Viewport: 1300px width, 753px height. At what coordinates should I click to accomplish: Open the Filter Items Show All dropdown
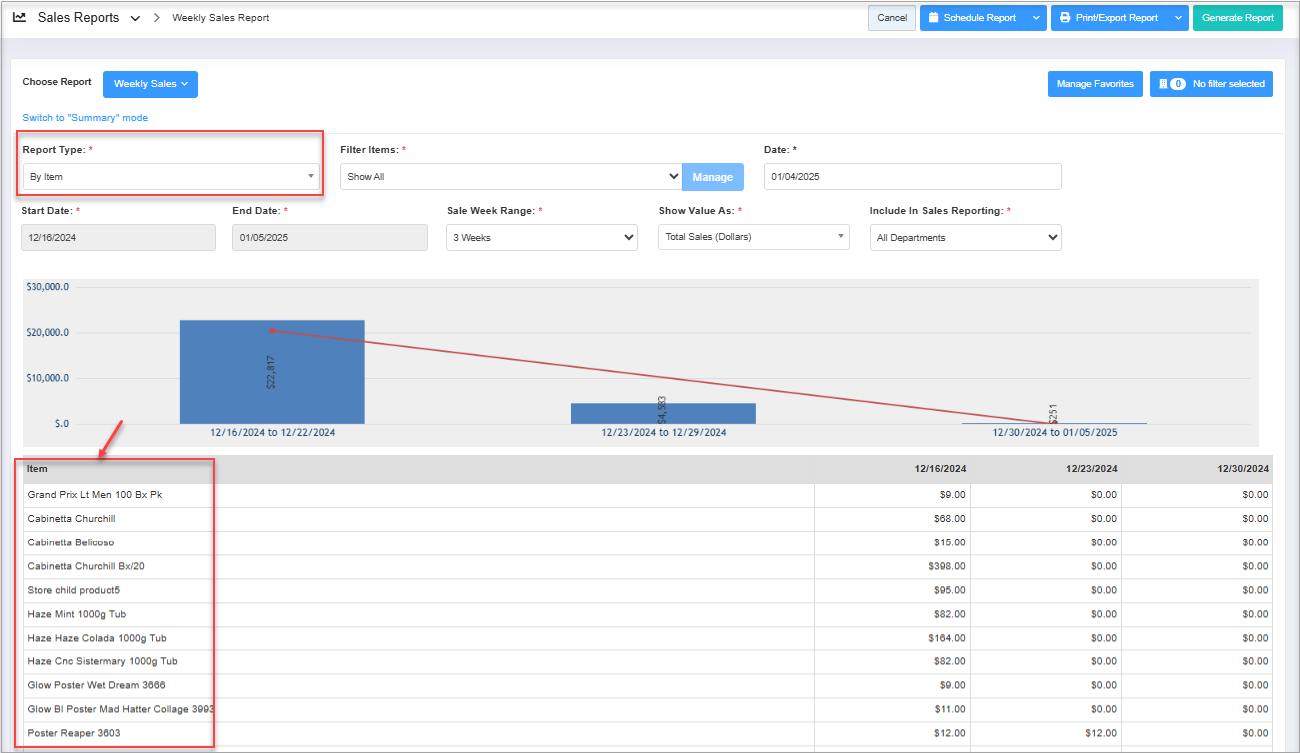[x=511, y=177]
